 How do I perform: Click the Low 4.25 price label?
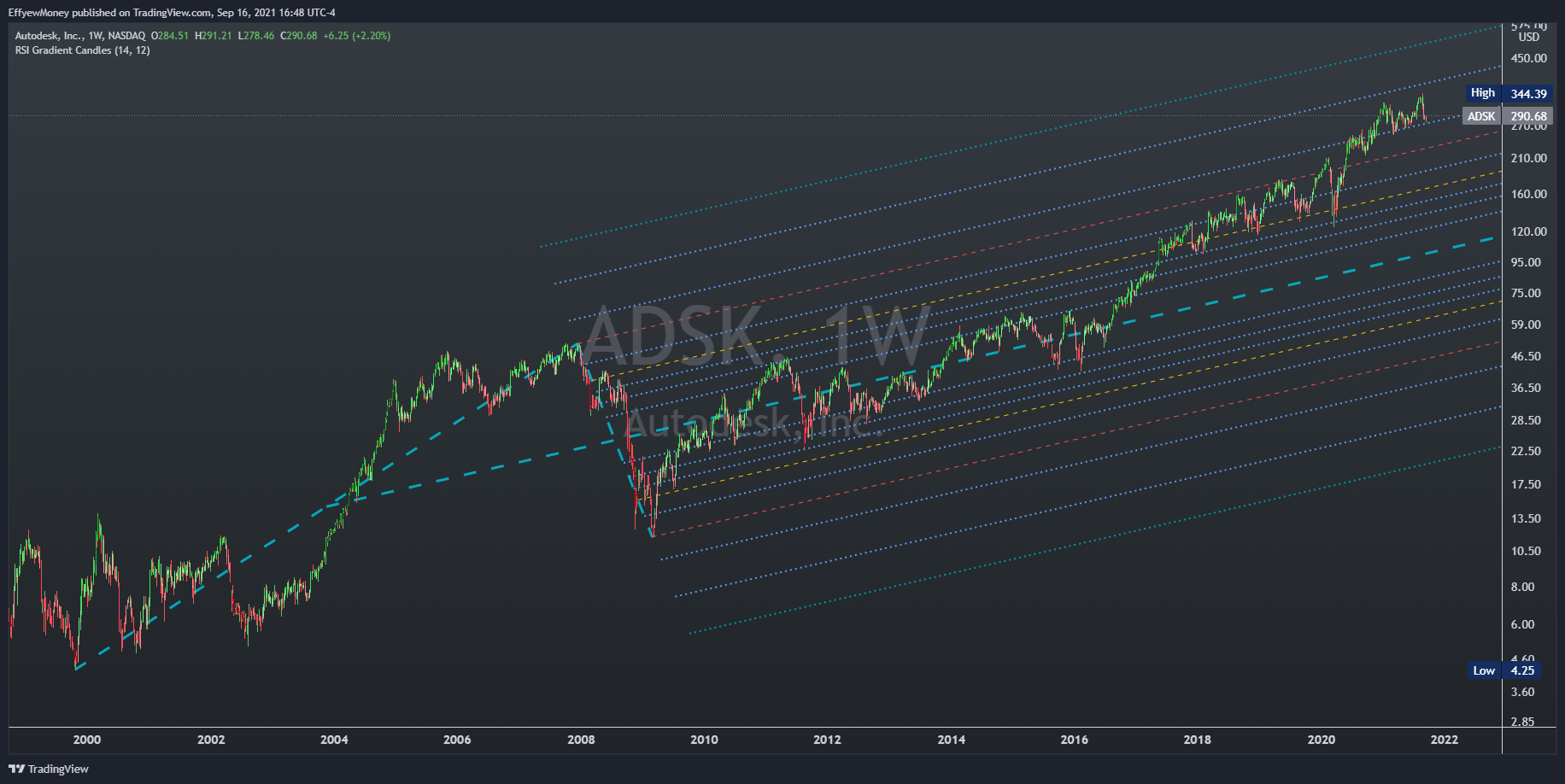tap(1505, 670)
